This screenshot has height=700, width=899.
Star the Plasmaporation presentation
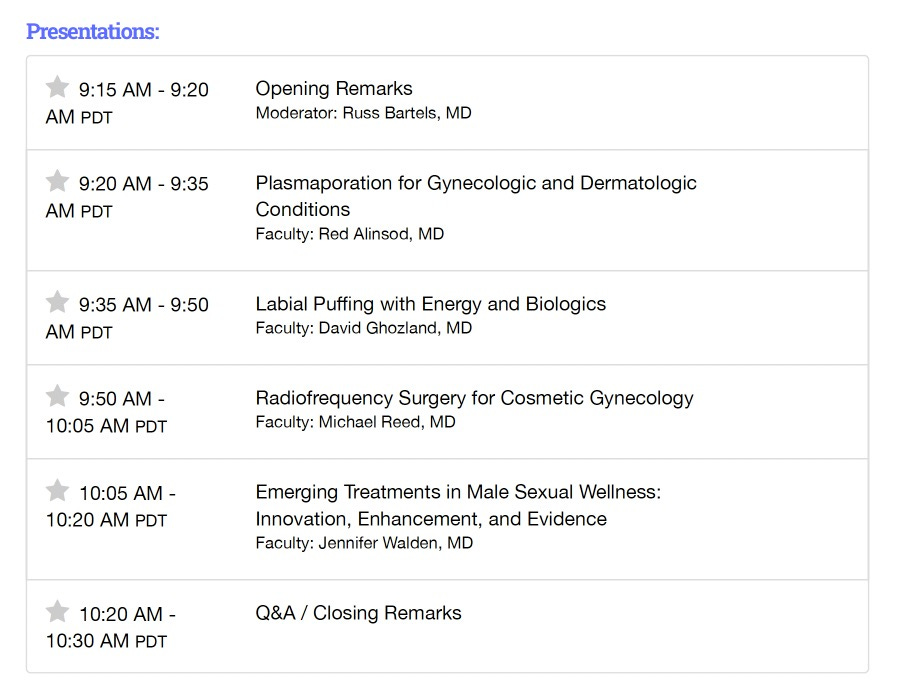click(57, 181)
